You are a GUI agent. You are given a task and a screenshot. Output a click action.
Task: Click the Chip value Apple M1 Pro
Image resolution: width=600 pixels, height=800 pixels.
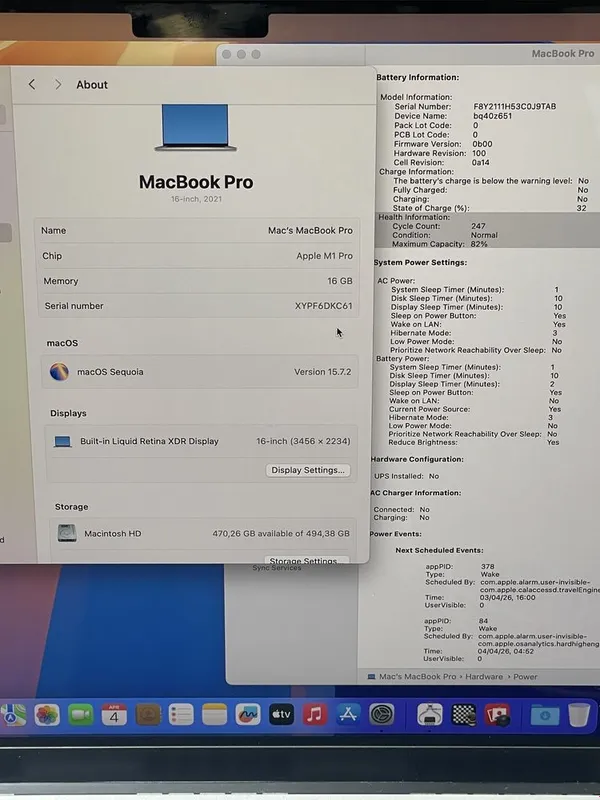click(x=324, y=256)
